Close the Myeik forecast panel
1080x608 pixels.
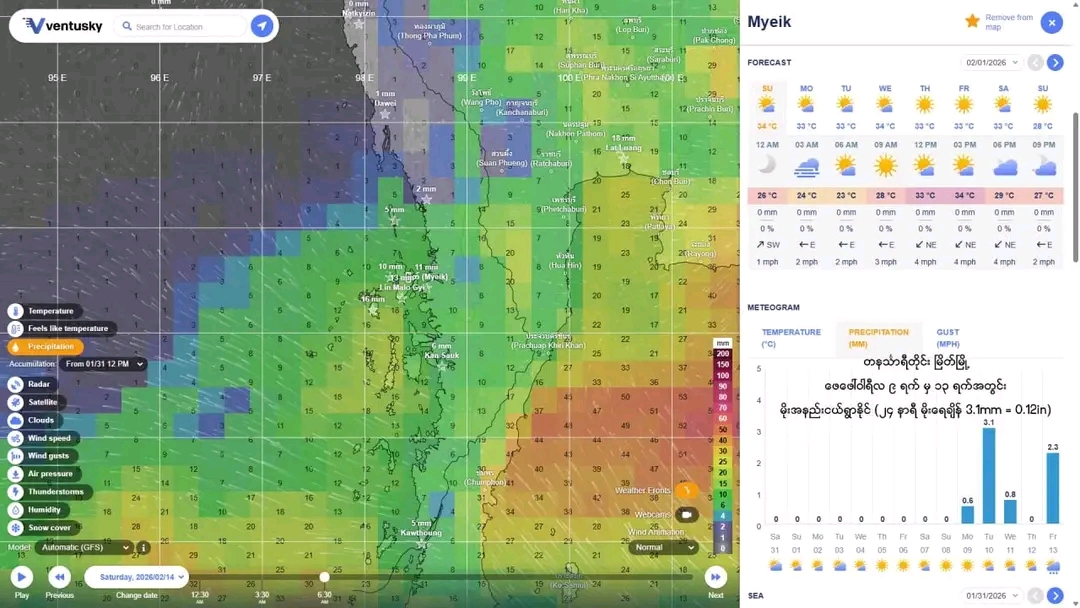[x=1052, y=23]
